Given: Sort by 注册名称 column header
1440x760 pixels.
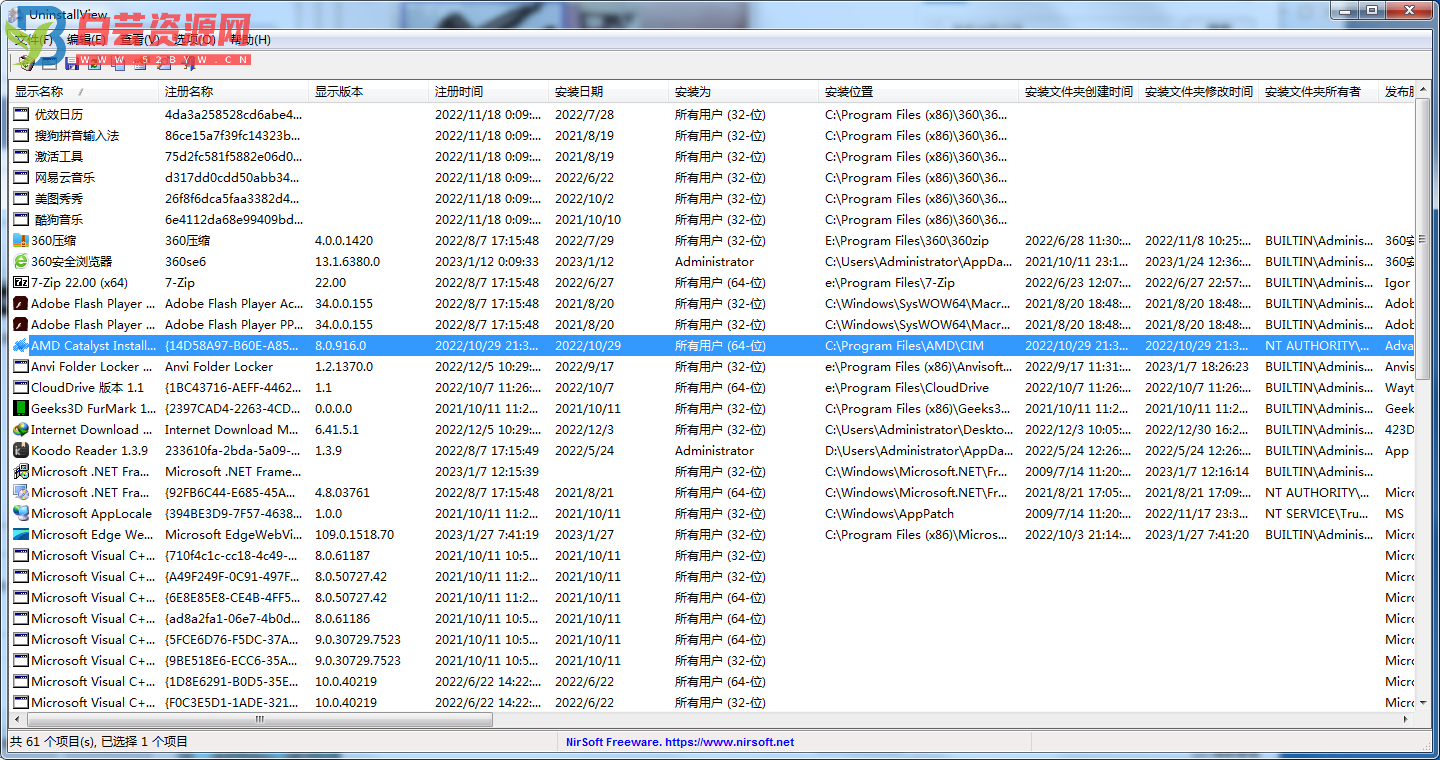Looking at the screenshot, I should (x=234, y=91).
